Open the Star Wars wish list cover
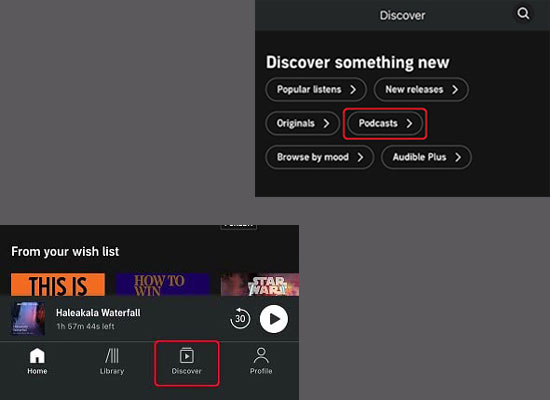Image resolution: width=550 pixels, height=400 pixels. point(260,285)
